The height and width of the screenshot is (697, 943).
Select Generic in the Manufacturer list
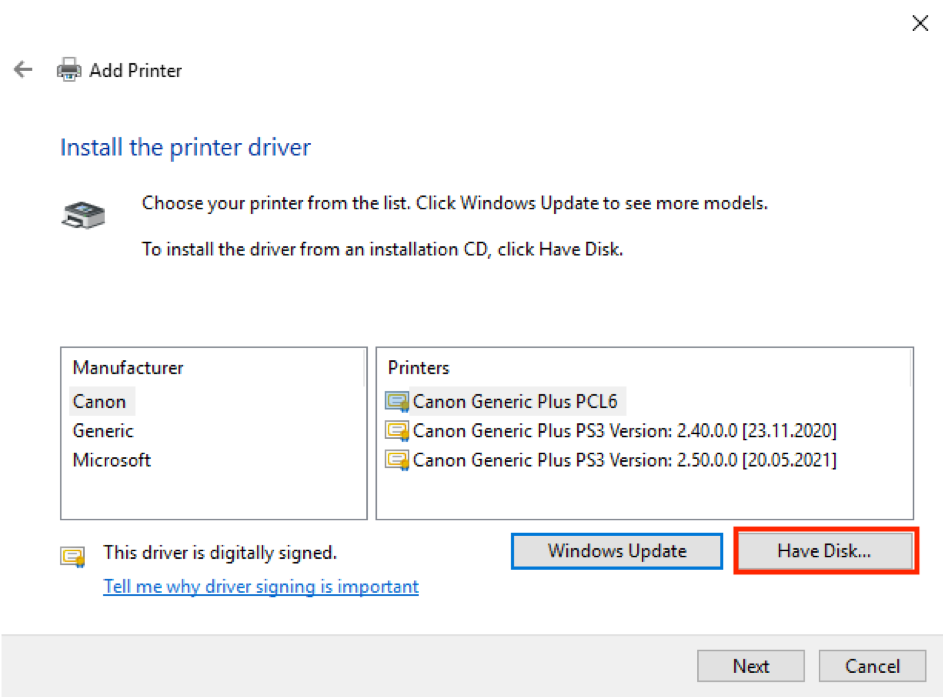click(x=103, y=431)
